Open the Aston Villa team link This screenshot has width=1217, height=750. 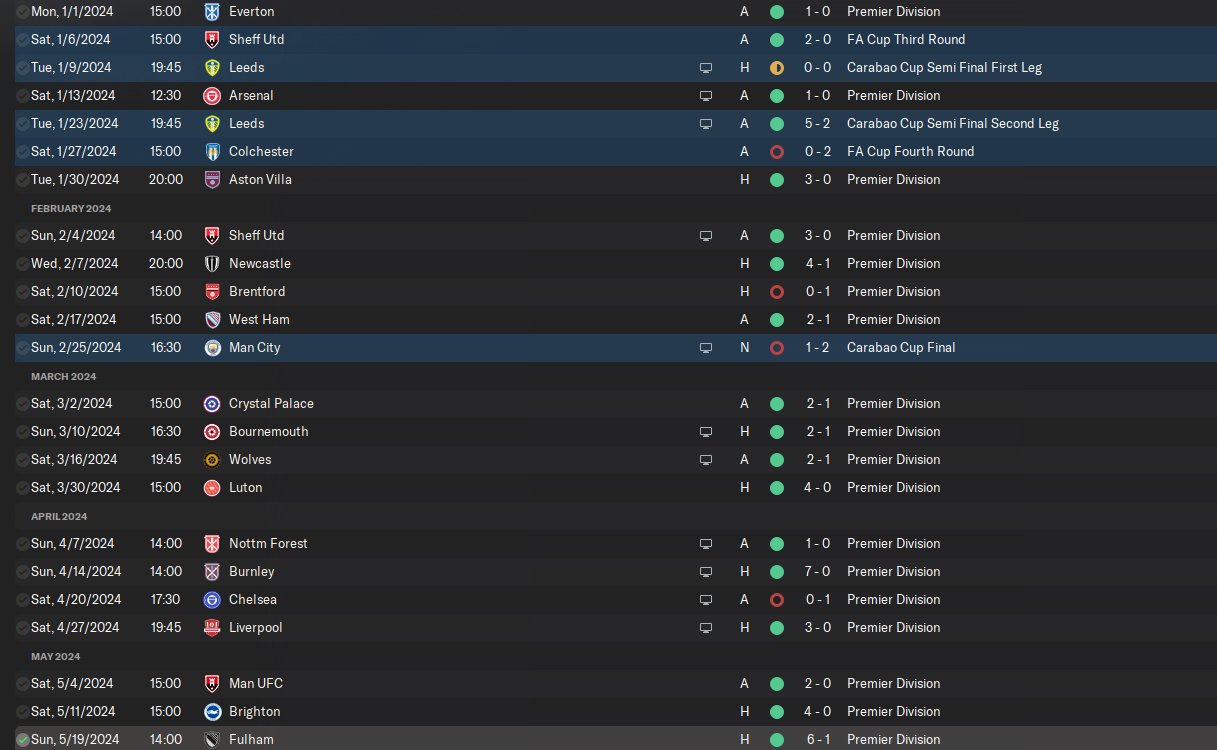260,180
